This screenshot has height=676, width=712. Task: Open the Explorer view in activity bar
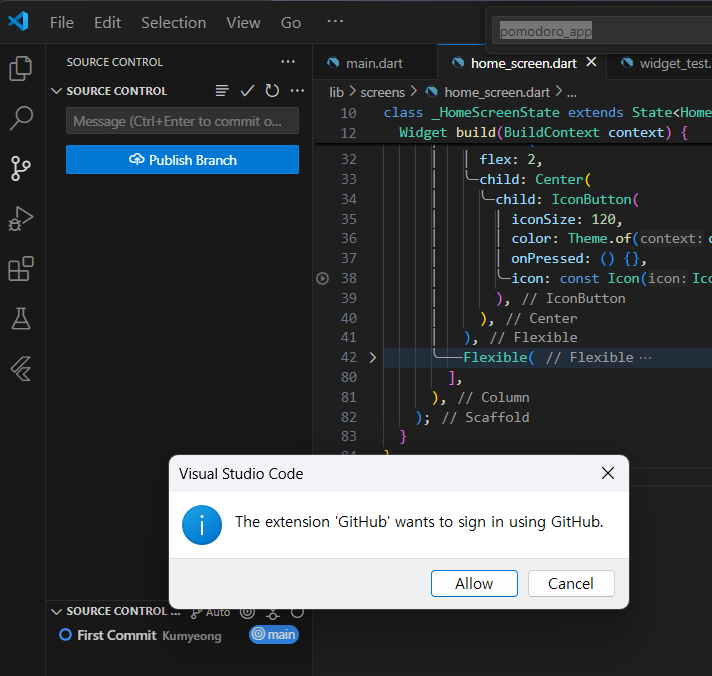pos(21,68)
